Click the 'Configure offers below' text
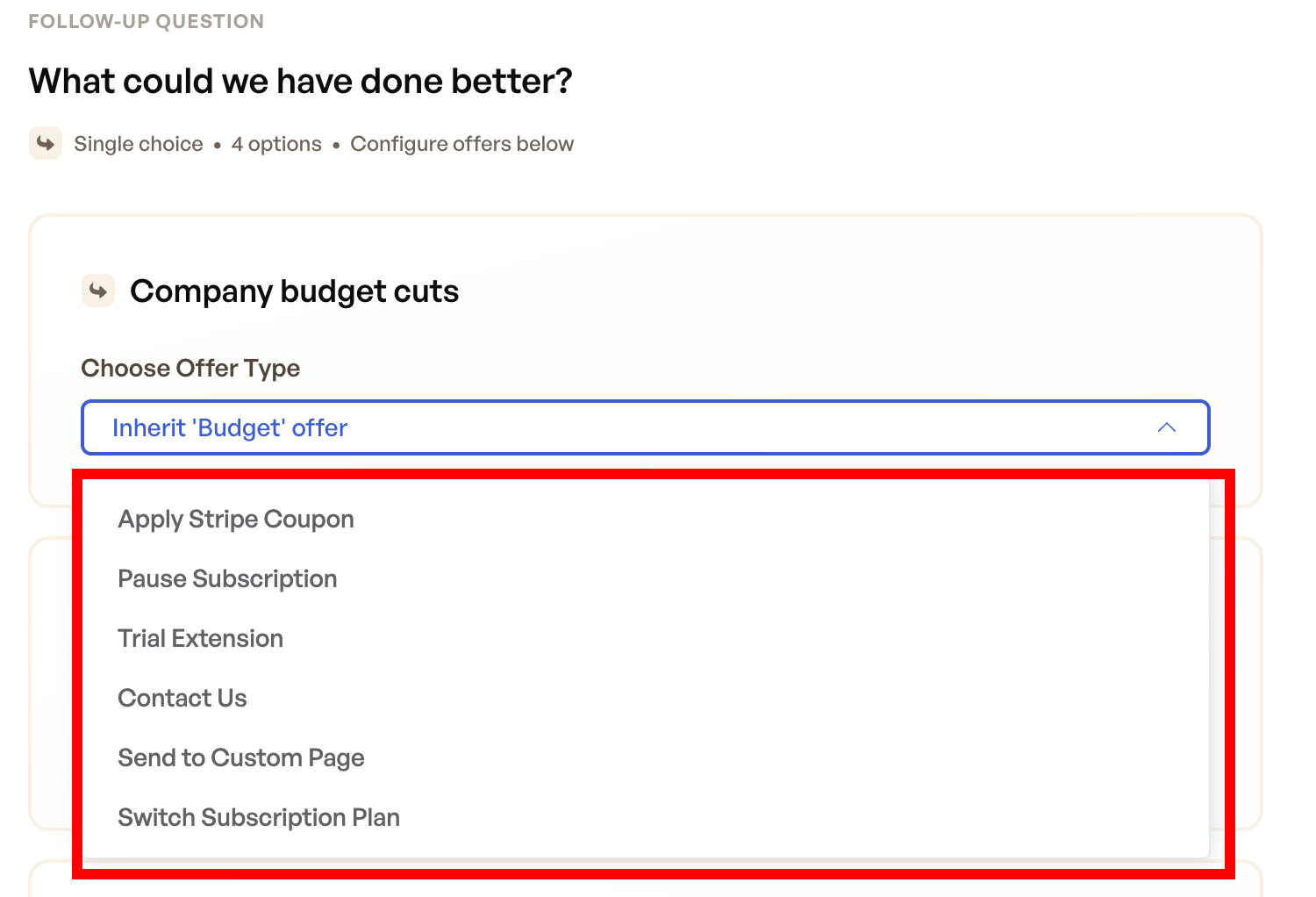1316x897 pixels. 461,143
